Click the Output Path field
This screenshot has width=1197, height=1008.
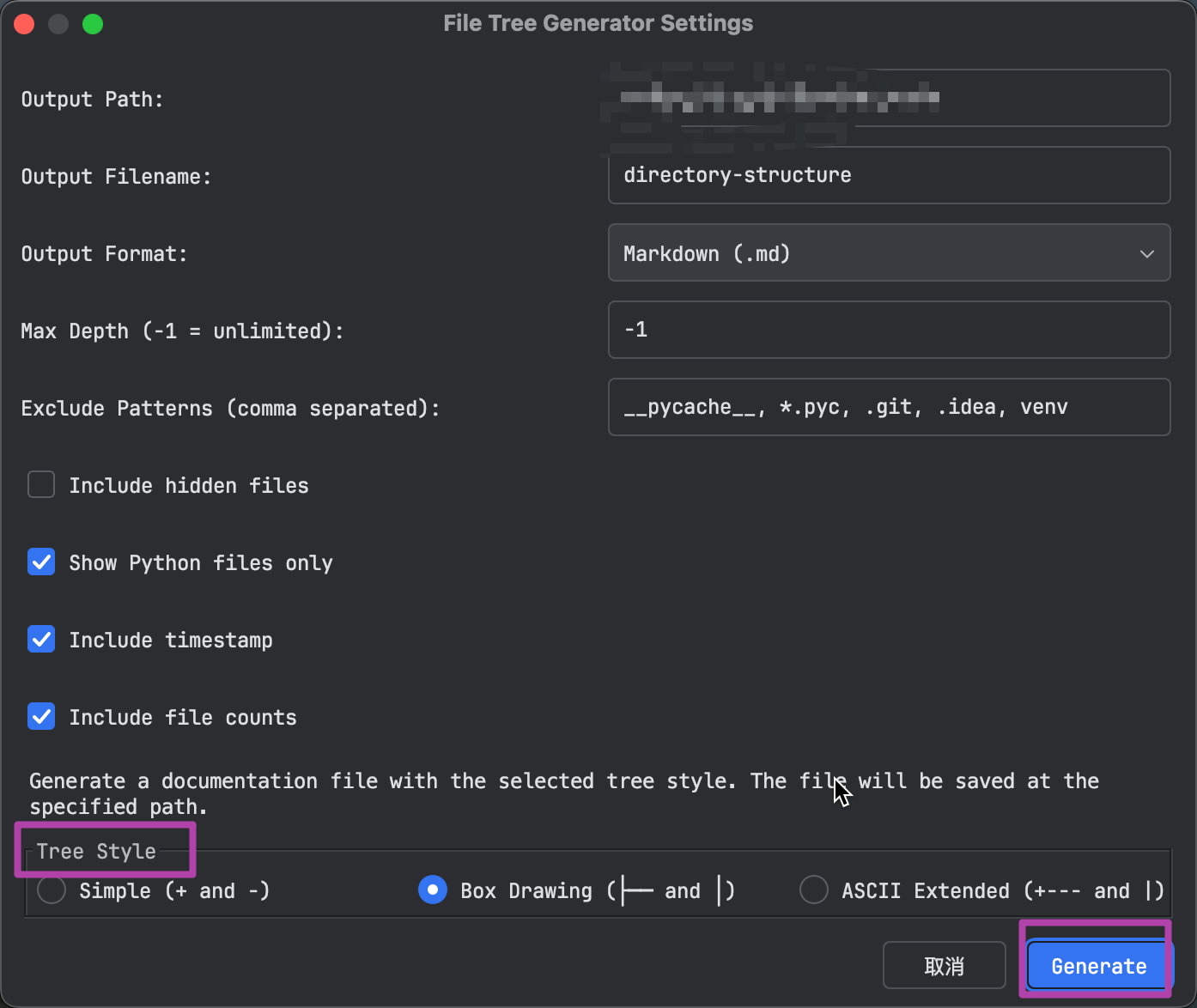(889, 98)
